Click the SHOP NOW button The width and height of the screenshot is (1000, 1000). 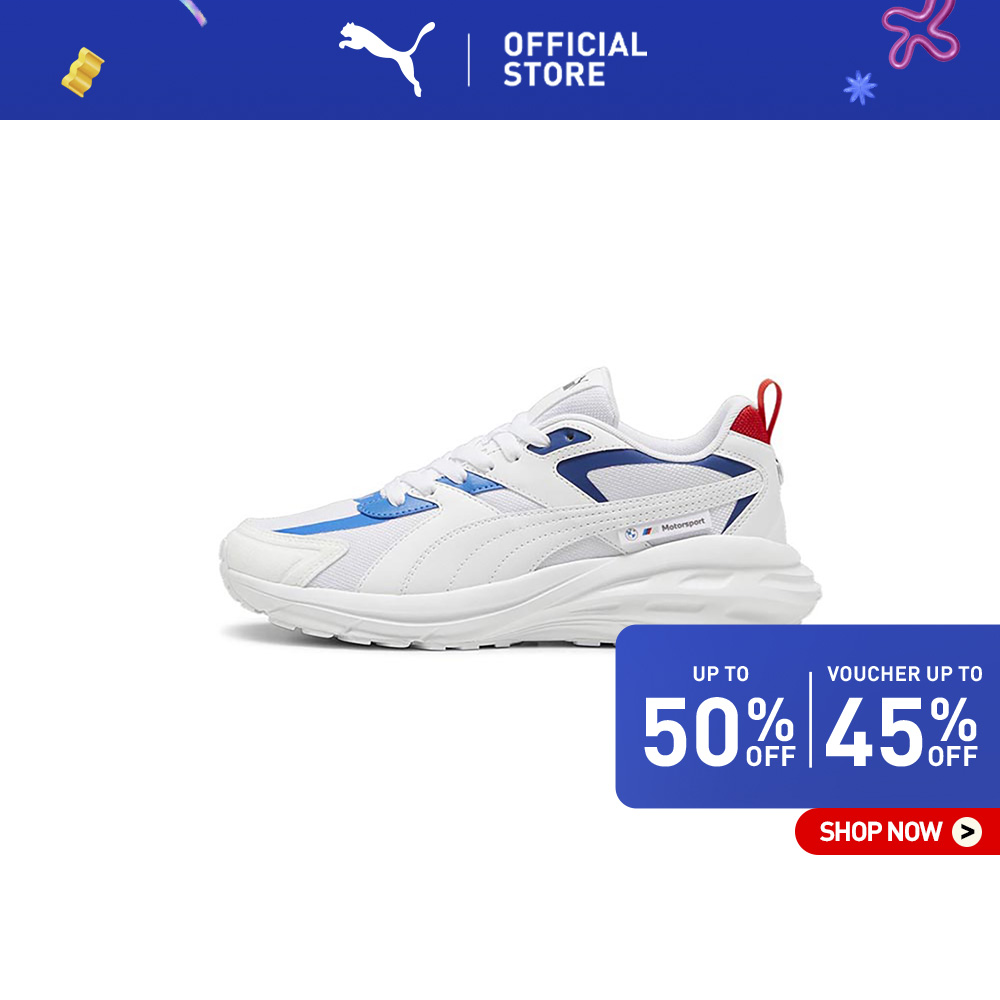point(897,831)
